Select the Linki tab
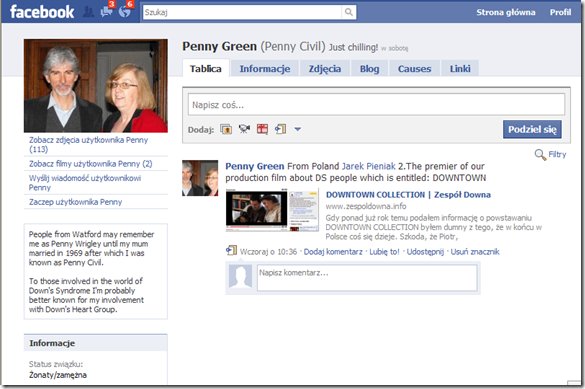The image size is (585, 389). click(460, 69)
